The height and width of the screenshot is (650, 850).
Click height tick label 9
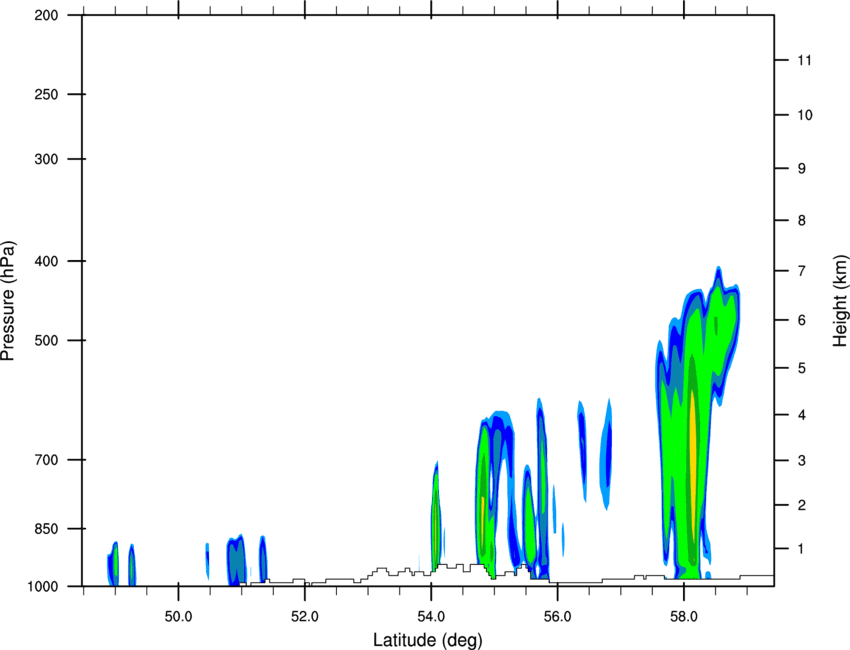[802, 169]
